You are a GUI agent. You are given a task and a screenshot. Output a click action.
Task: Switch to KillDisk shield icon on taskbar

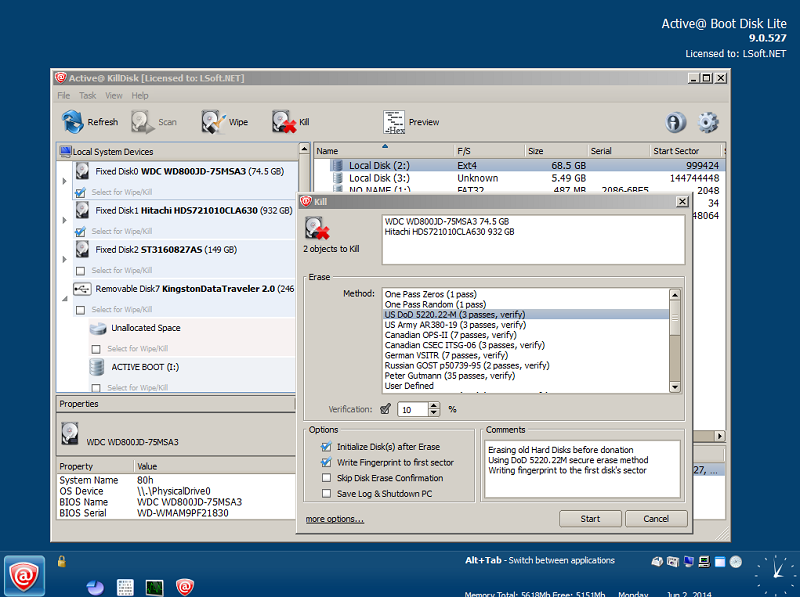185,587
